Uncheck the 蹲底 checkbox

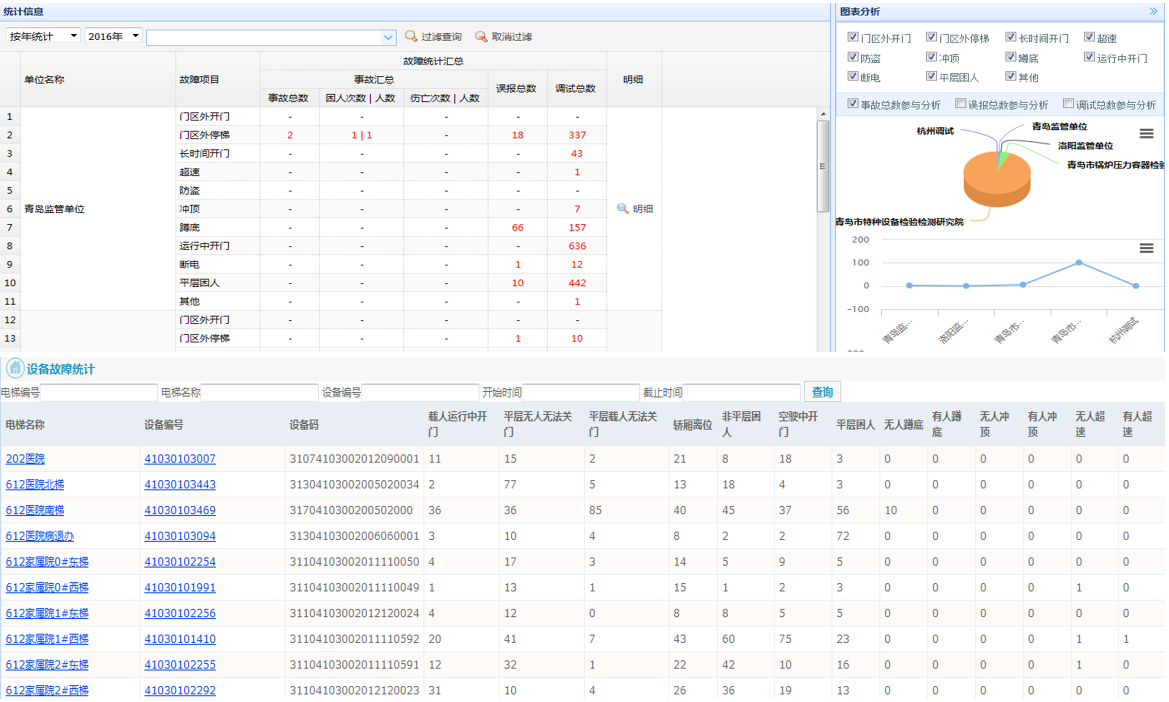coord(1010,57)
